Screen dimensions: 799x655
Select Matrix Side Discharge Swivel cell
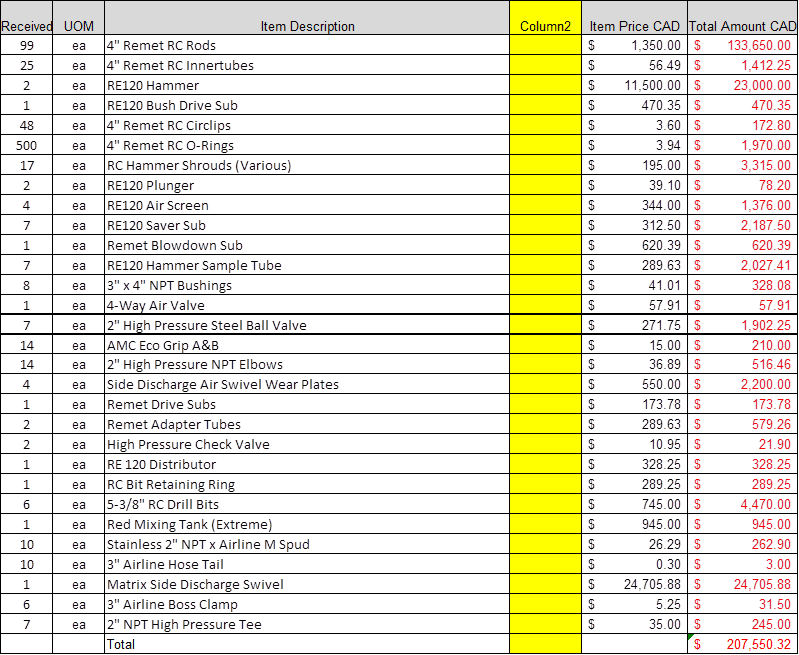pos(307,584)
